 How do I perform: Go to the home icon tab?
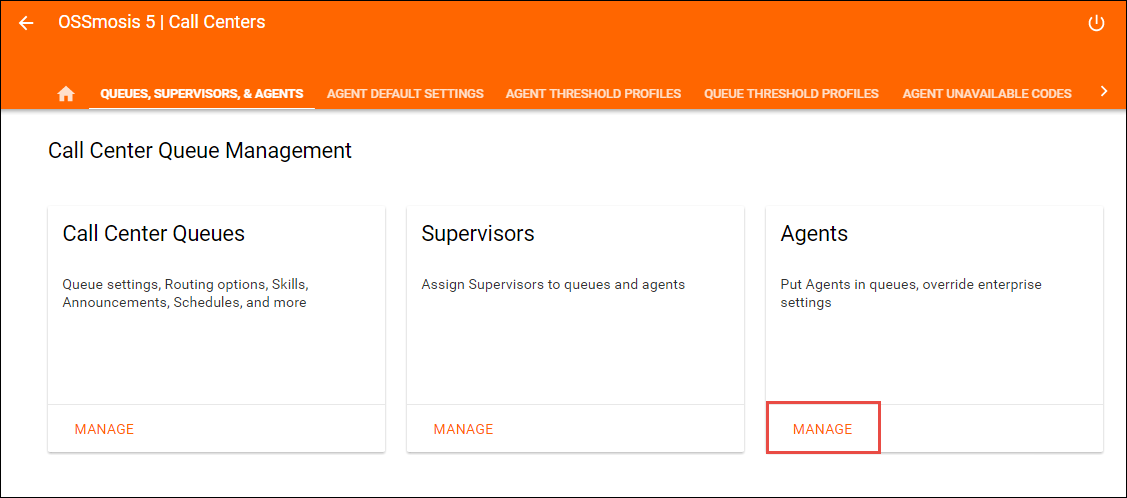pyautogui.click(x=66, y=93)
